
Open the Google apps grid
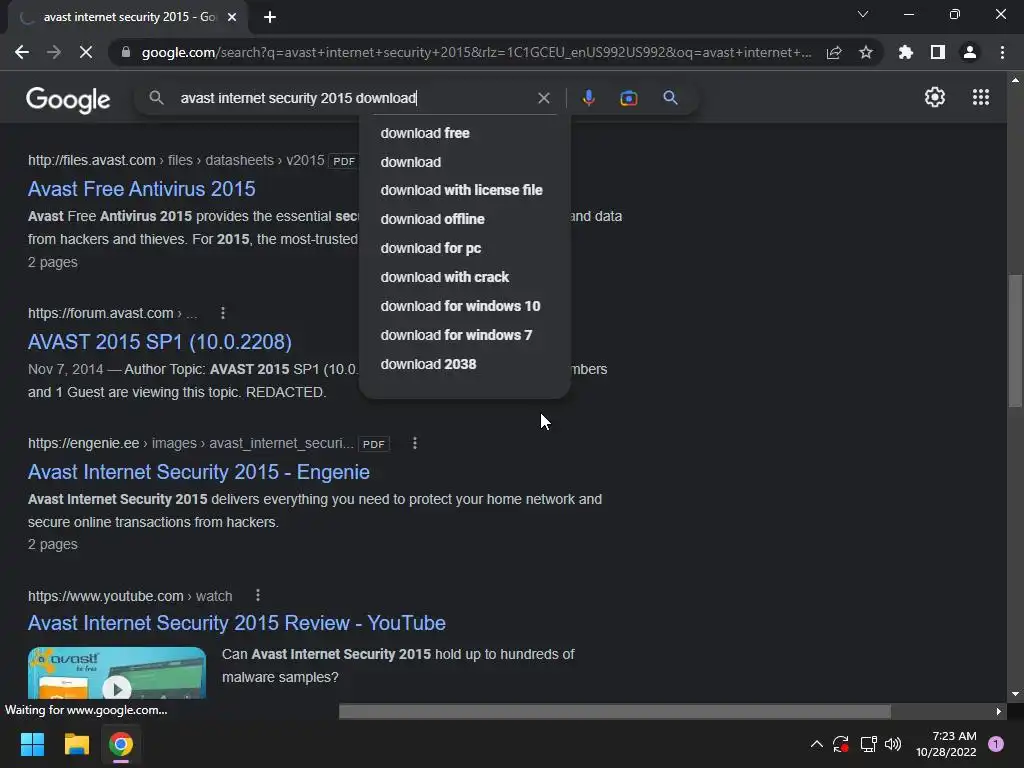[x=981, y=97]
